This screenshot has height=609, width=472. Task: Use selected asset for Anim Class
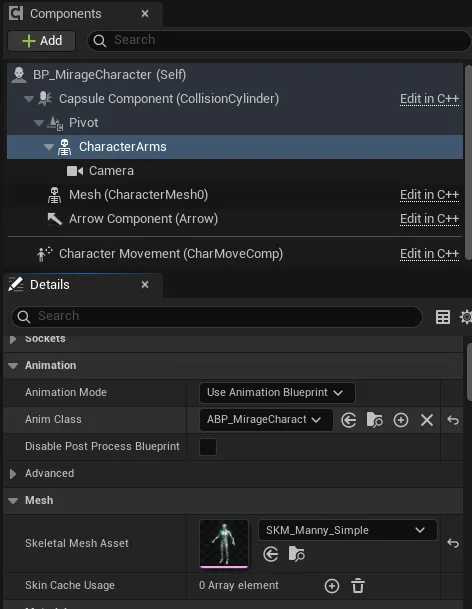click(348, 420)
